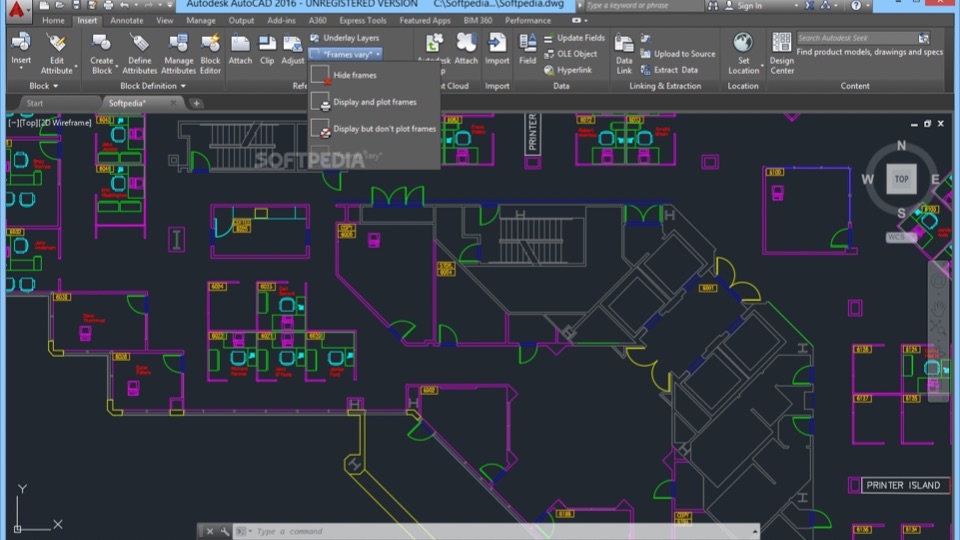Viewport: 960px width, 540px height.
Task: Click the keyword or phrase search box
Action: pos(643,6)
